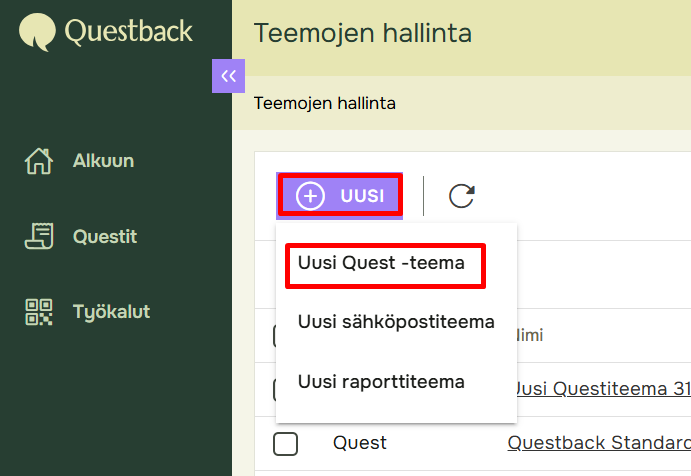Go to Questit in the sidebar
Viewport: 691px width, 476px height.
tap(105, 237)
